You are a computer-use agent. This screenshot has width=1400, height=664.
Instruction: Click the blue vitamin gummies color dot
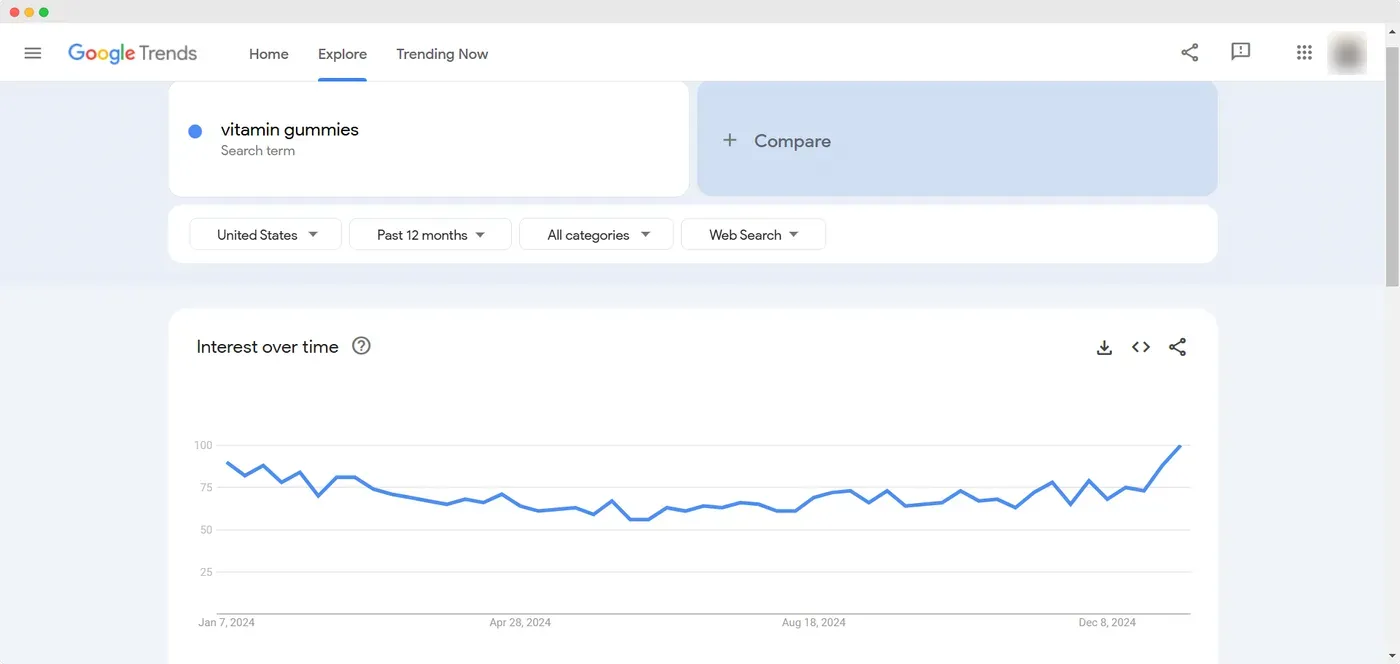tap(195, 131)
